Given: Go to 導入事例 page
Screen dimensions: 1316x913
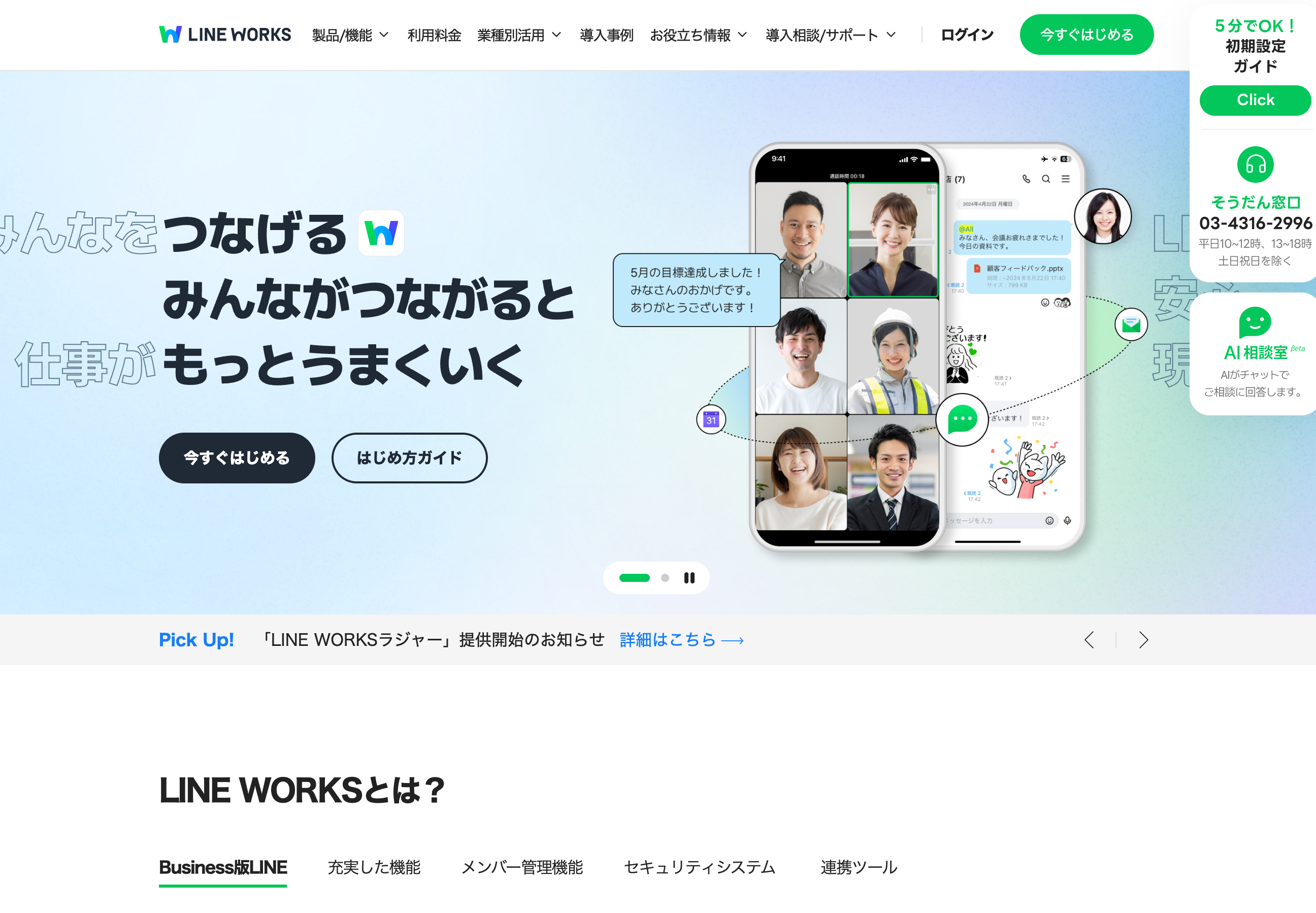Looking at the screenshot, I should (x=606, y=35).
